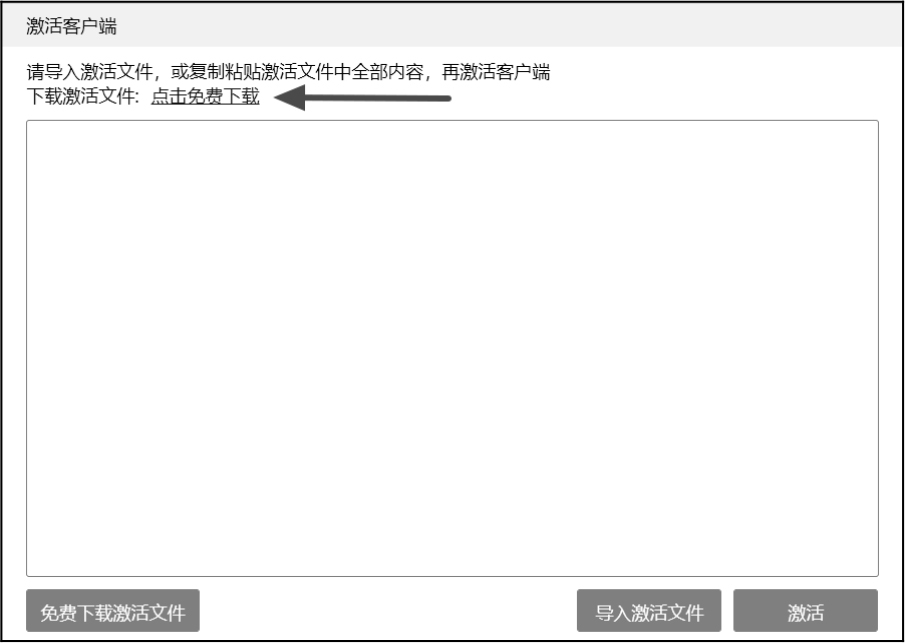Click the top-left corner of the text box
905x643 pixels.
(27, 121)
